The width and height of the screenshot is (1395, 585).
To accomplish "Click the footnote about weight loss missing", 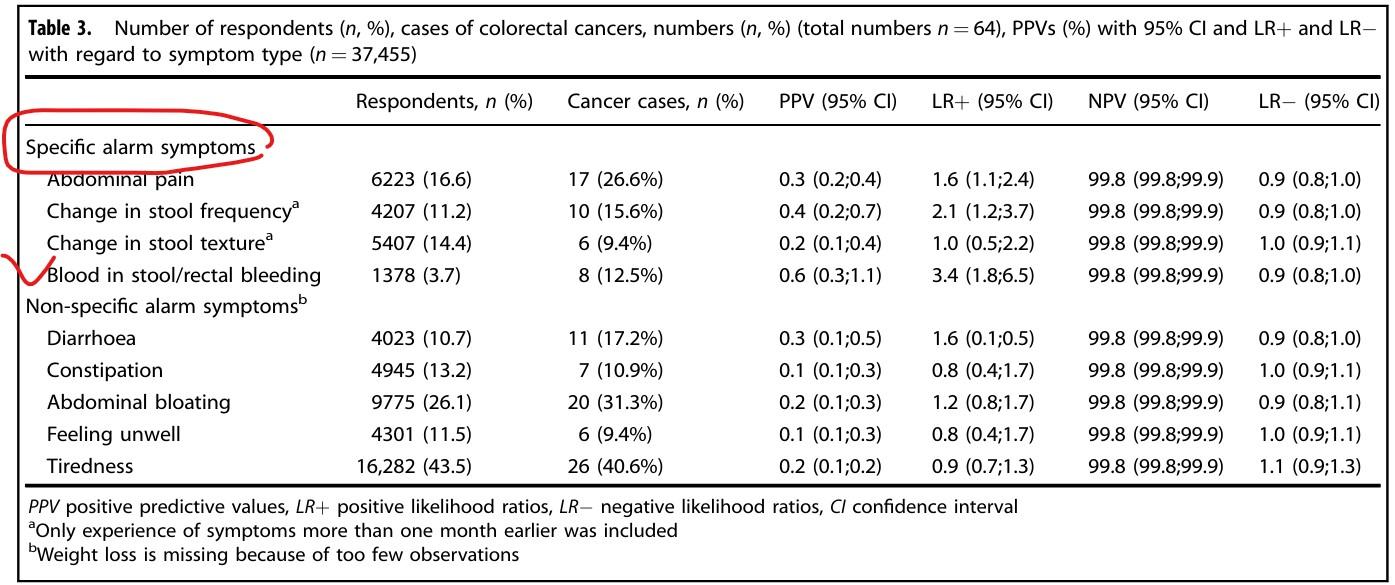I will (x=275, y=554).
